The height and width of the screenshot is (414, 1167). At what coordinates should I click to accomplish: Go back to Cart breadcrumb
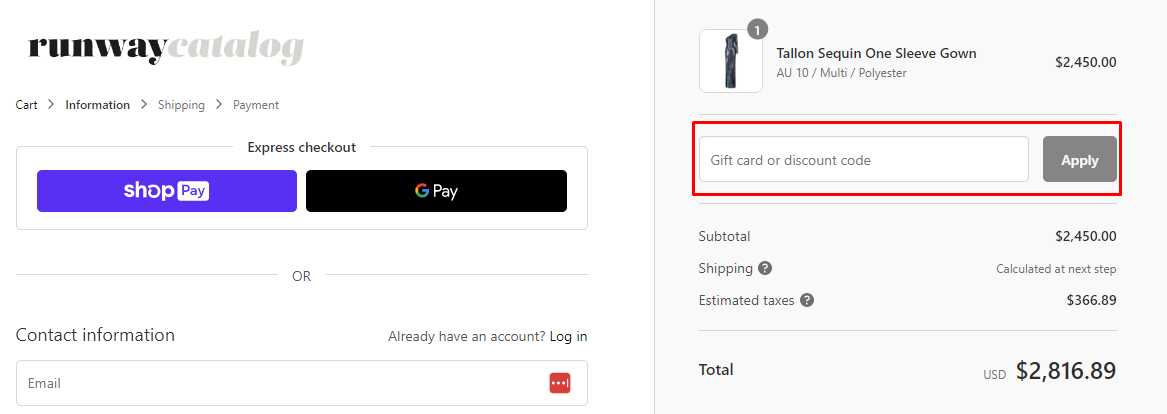pyautogui.click(x=27, y=105)
